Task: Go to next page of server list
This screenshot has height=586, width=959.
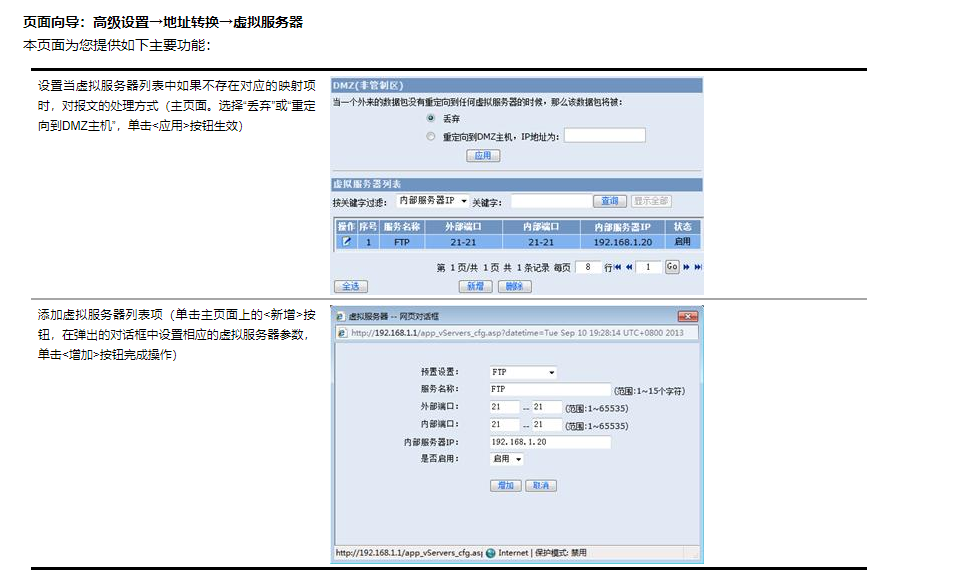Action: (x=686, y=267)
